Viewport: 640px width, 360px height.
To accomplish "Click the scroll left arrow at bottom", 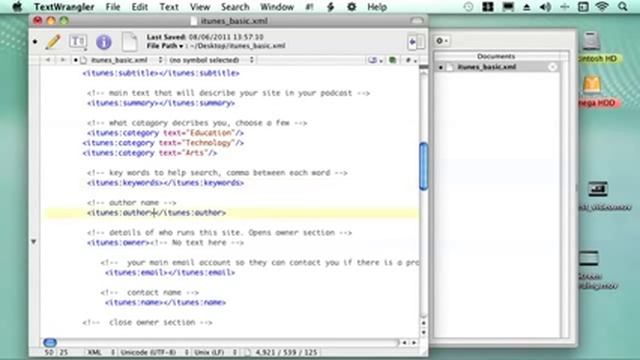I will point(404,343).
